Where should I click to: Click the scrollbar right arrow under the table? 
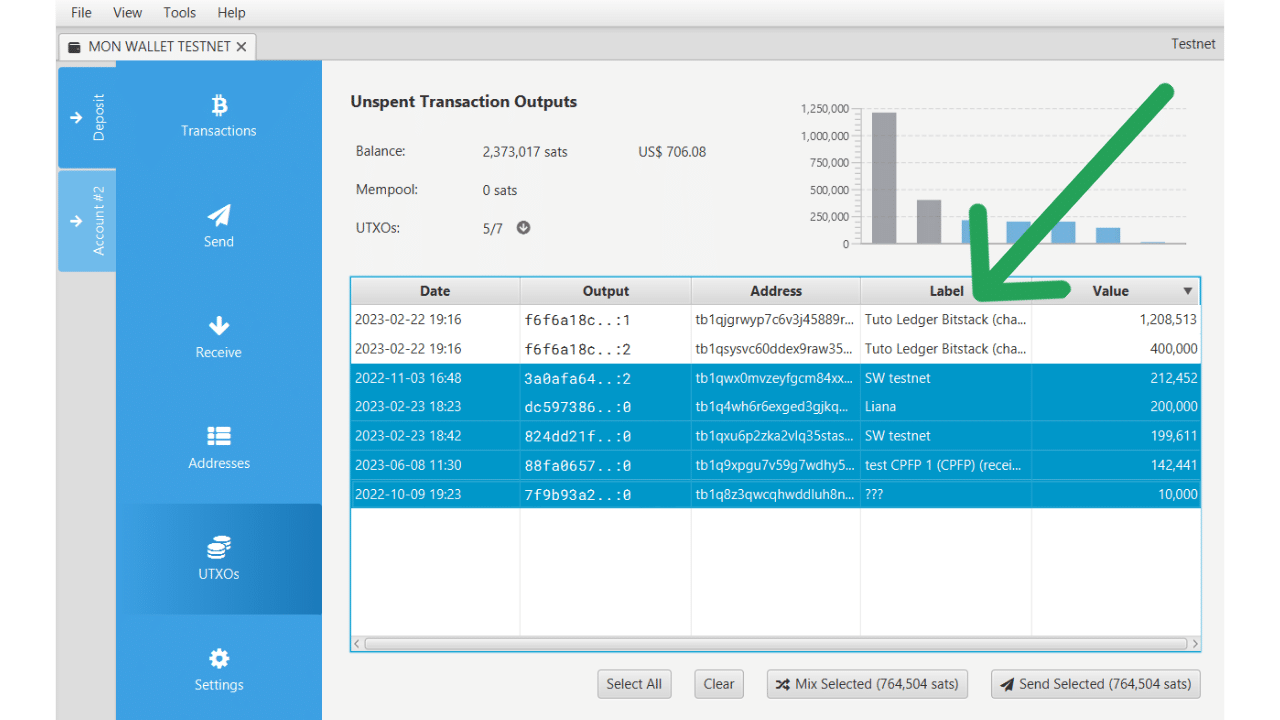(1195, 644)
